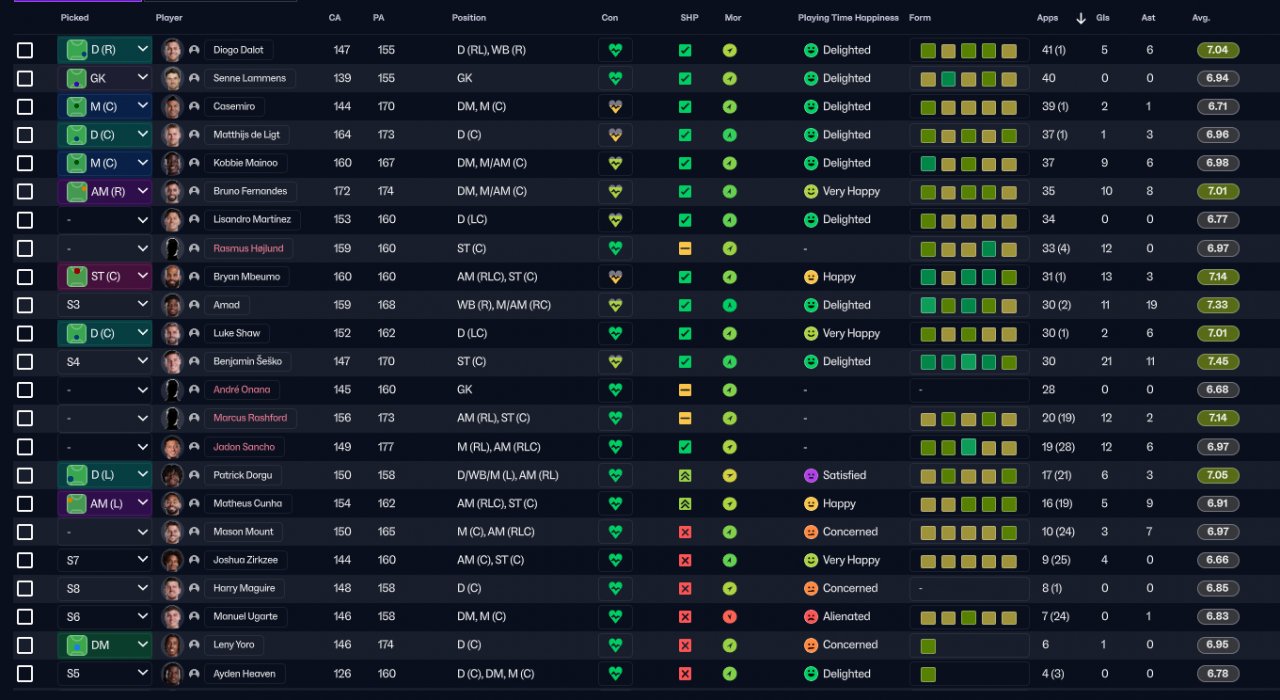
Task: Open Bryan Mbeumo's ST (C) picked dropdown
Action: click(x=105, y=277)
